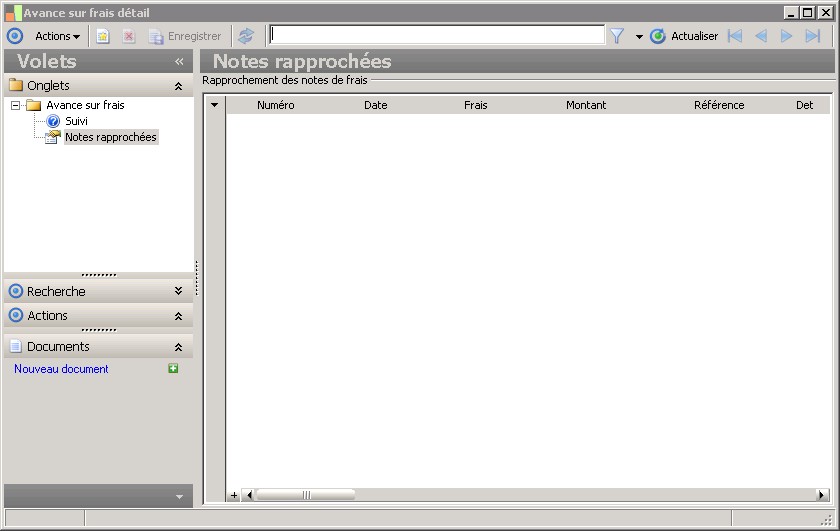Open the Suivi tree item
The width and height of the screenshot is (840, 531).
pyautogui.click(x=76, y=121)
